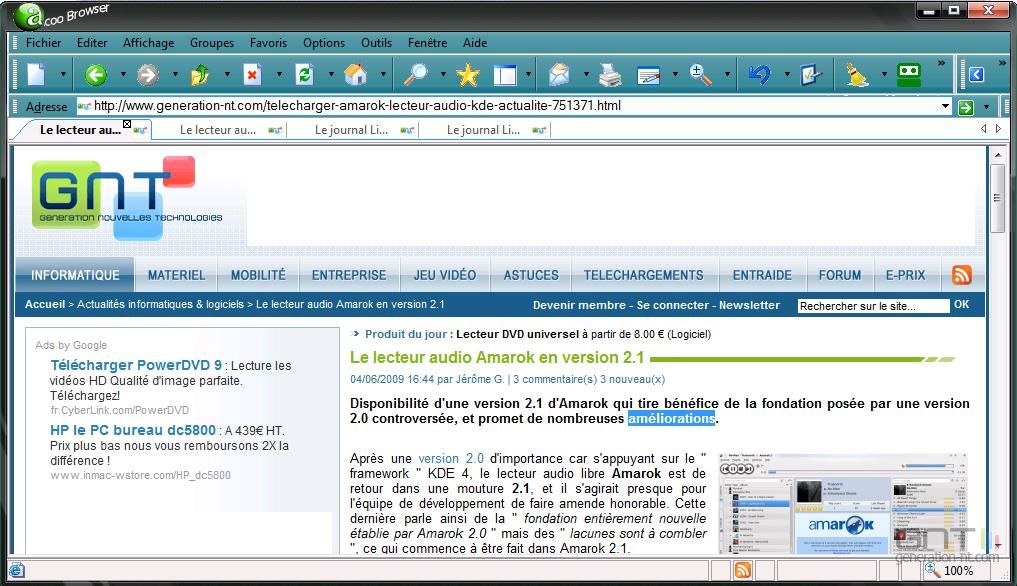1017x586 pixels.
Task: Click the window layout icon beside the star
Action: (x=505, y=75)
